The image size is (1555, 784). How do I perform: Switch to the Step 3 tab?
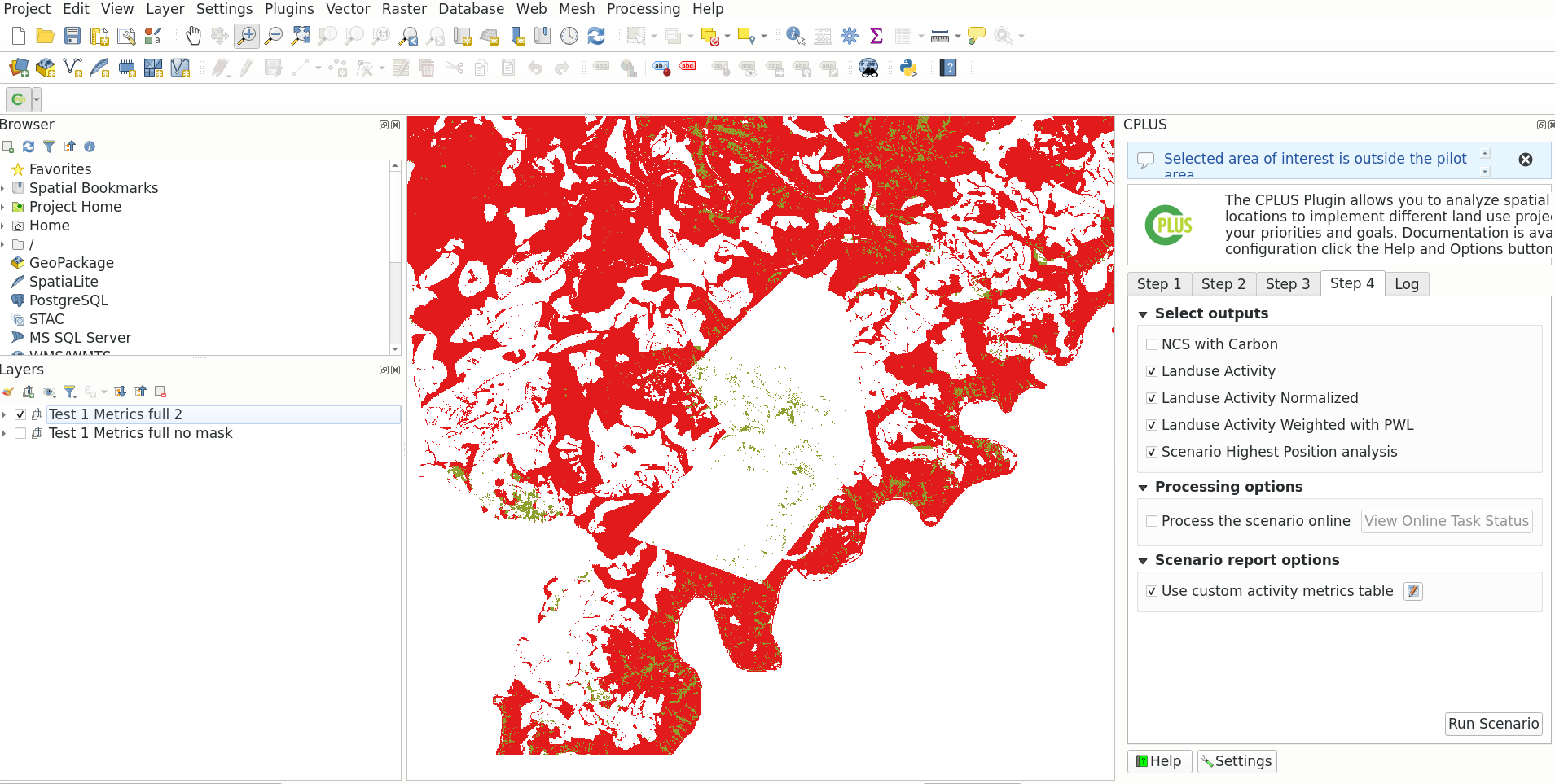pos(1288,283)
